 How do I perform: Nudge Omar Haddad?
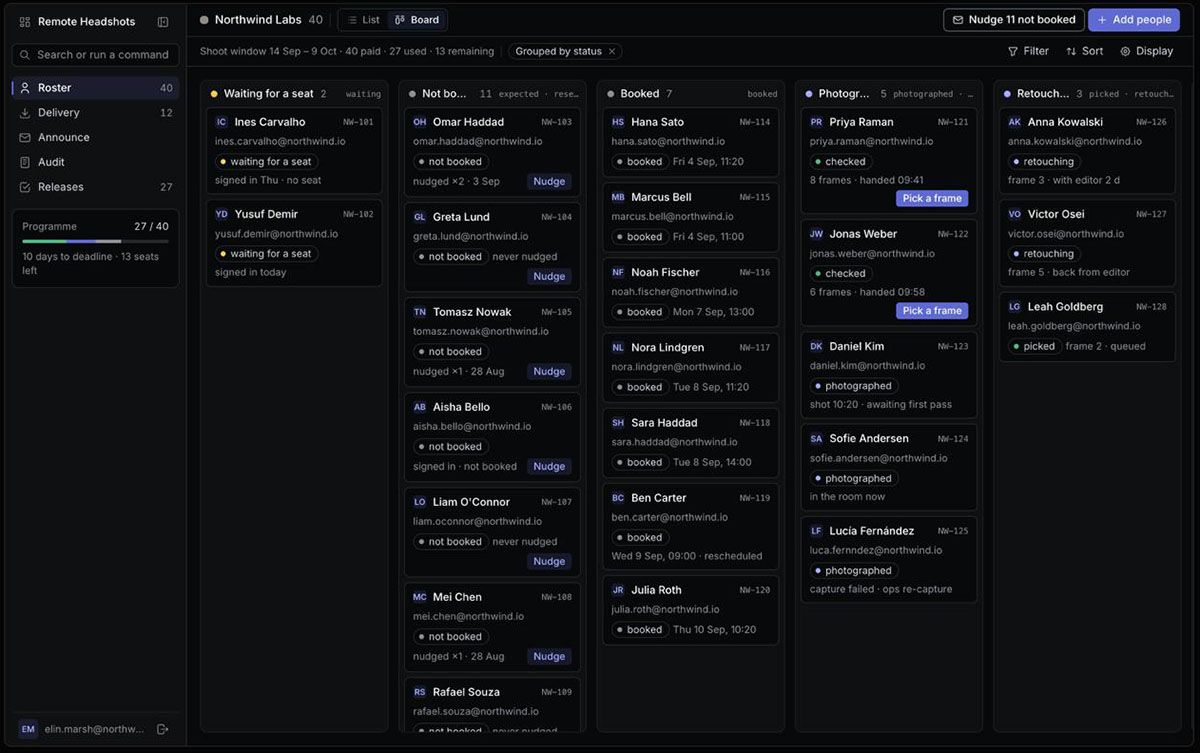click(x=549, y=182)
